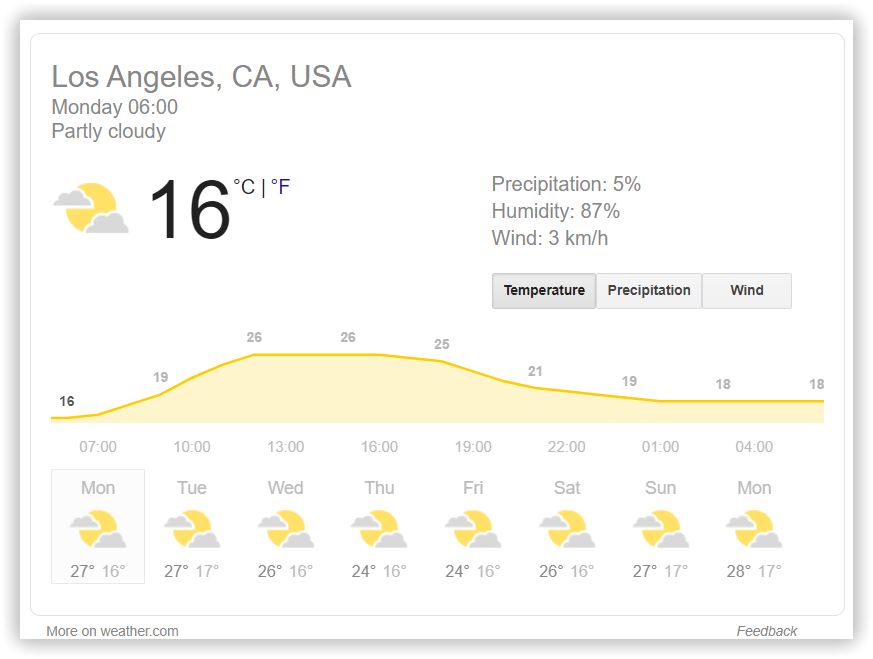Select Thursday's forecast card

click(x=379, y=528)
